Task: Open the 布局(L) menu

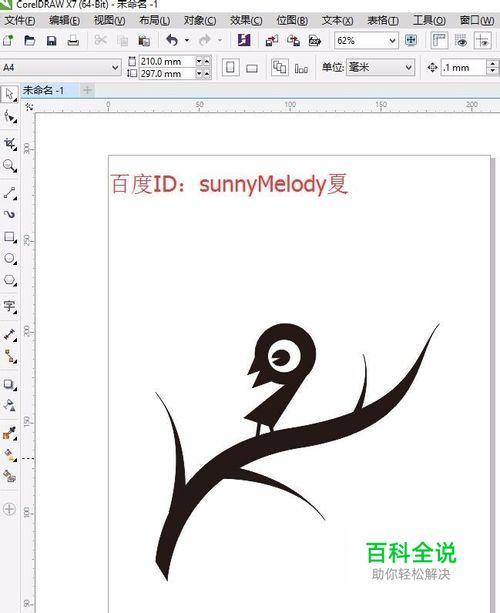Action: click(154, 20)
